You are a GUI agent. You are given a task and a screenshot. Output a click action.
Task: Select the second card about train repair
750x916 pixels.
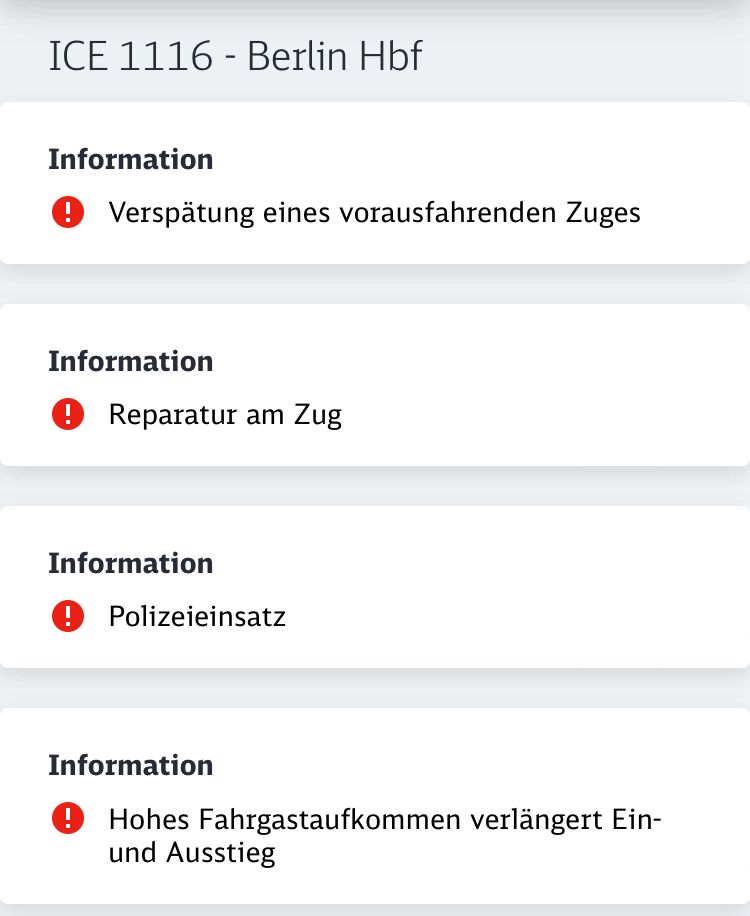(x=375, y=385)
